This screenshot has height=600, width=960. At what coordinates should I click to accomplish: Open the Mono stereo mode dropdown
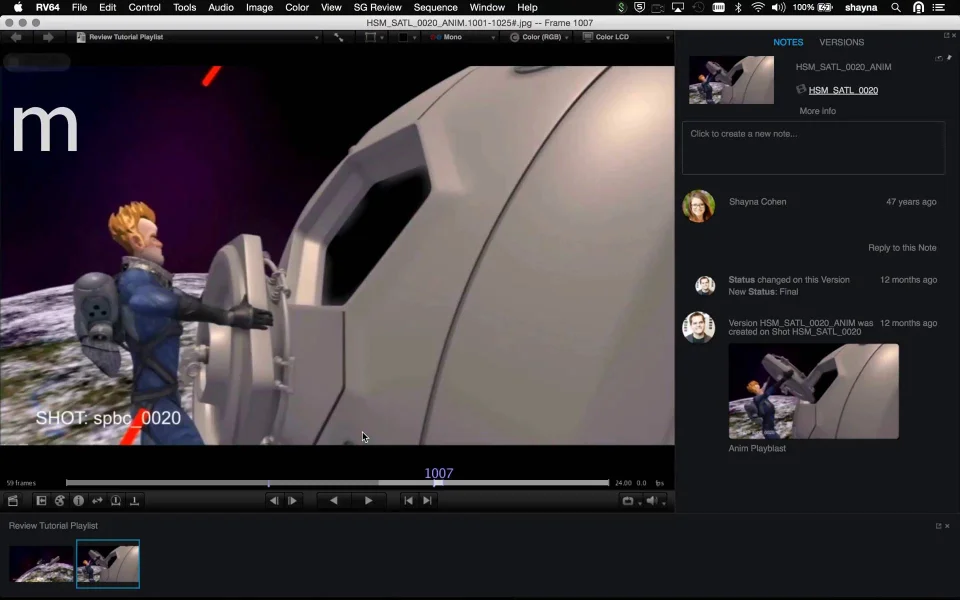[x=462, y=37]
